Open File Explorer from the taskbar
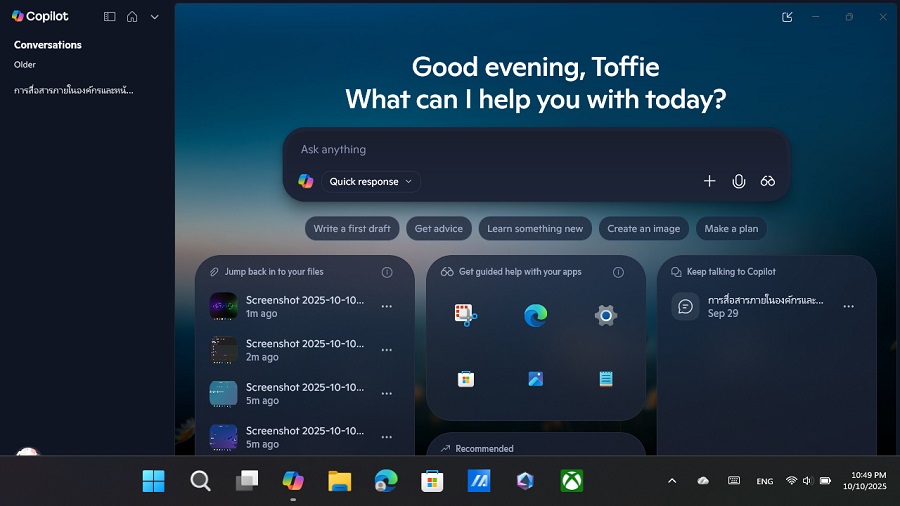This screenshot has height=506, width=900. click(340, 481)
